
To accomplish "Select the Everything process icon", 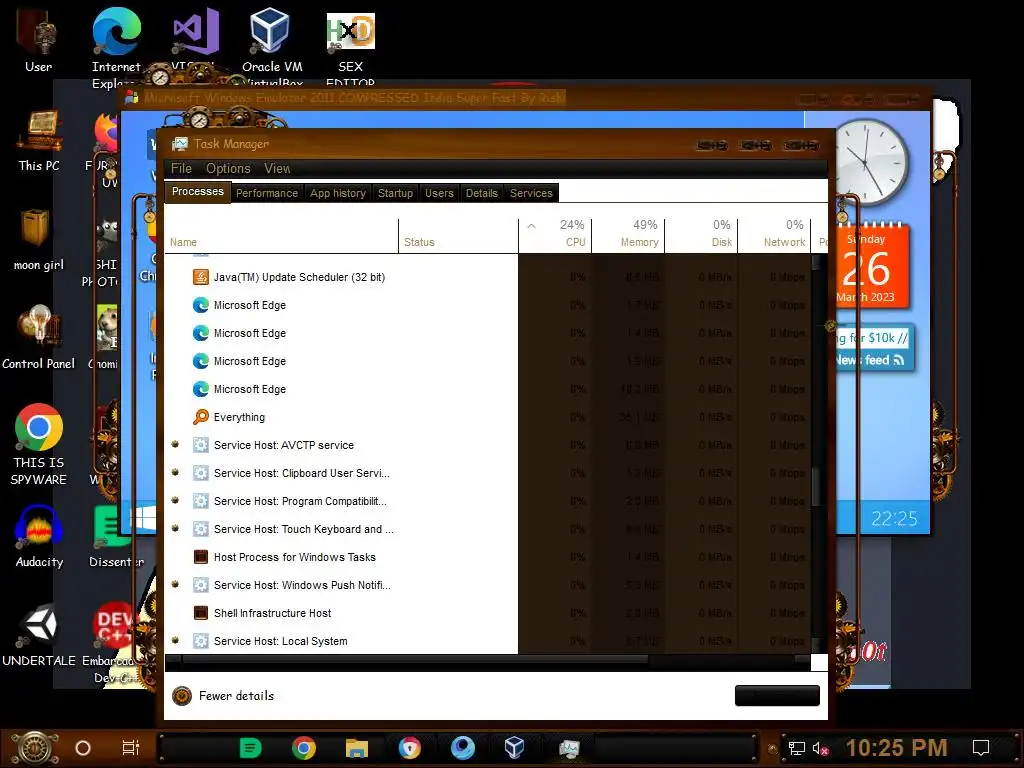I will 200,417.
